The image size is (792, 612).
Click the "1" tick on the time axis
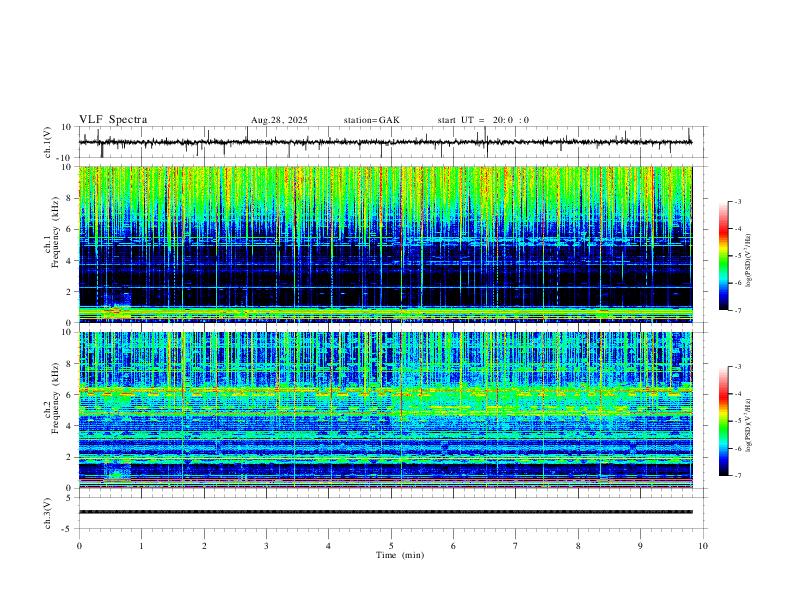click(141, 546)
